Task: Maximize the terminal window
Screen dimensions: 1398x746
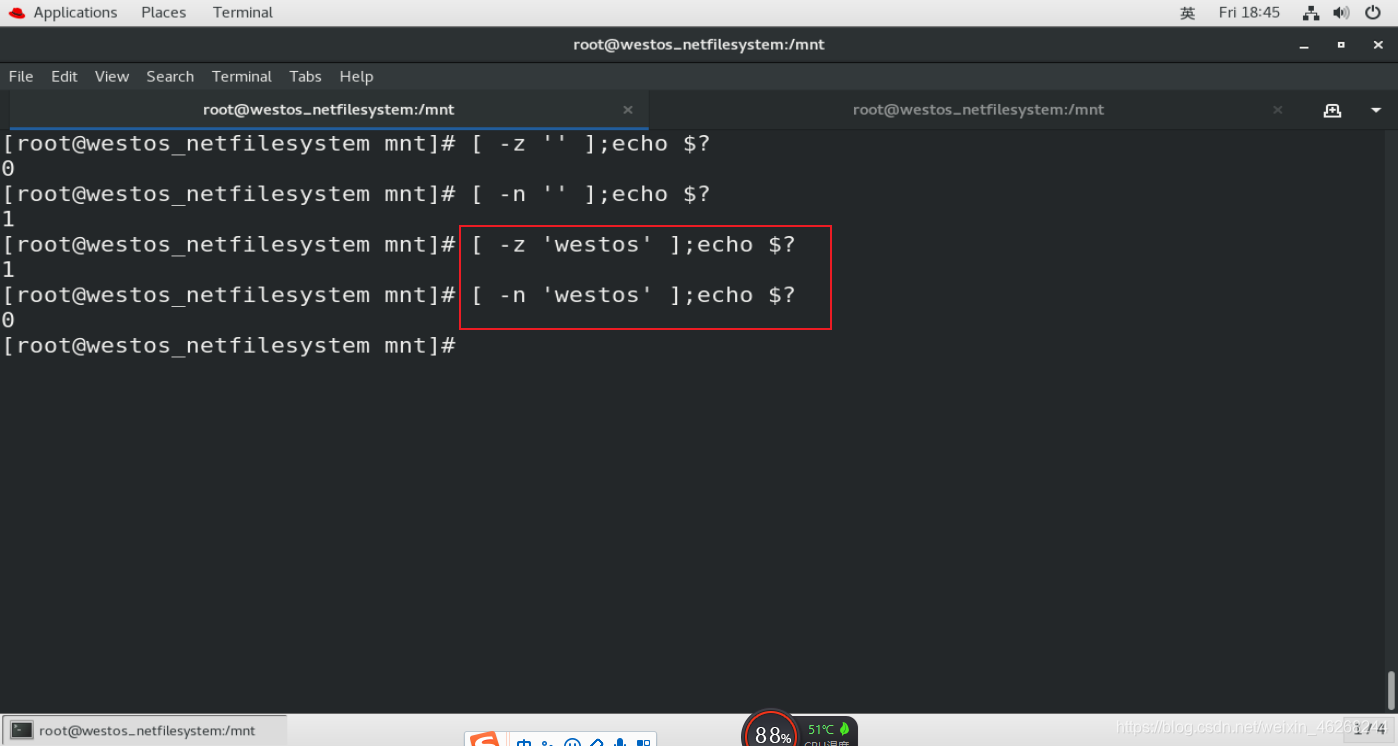Action: pyautogui.click(x=1341, y=45)
